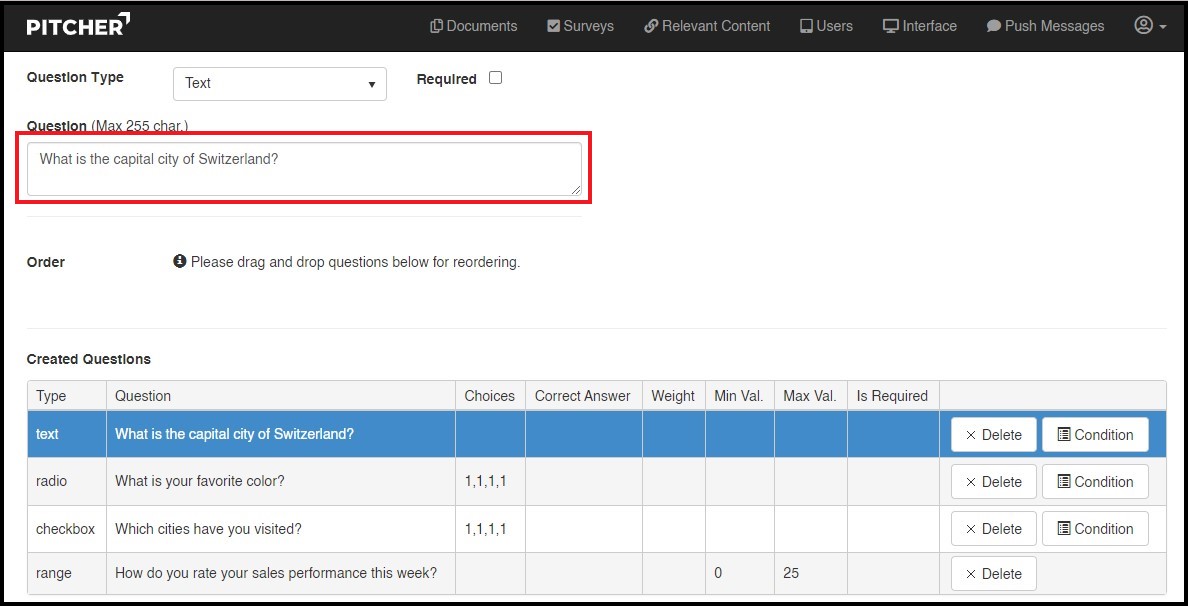Screen dimensions: 1188x606
Task: Click the info icon beside reordering hint
Action: pyautogui.click(x=180, y=262)
